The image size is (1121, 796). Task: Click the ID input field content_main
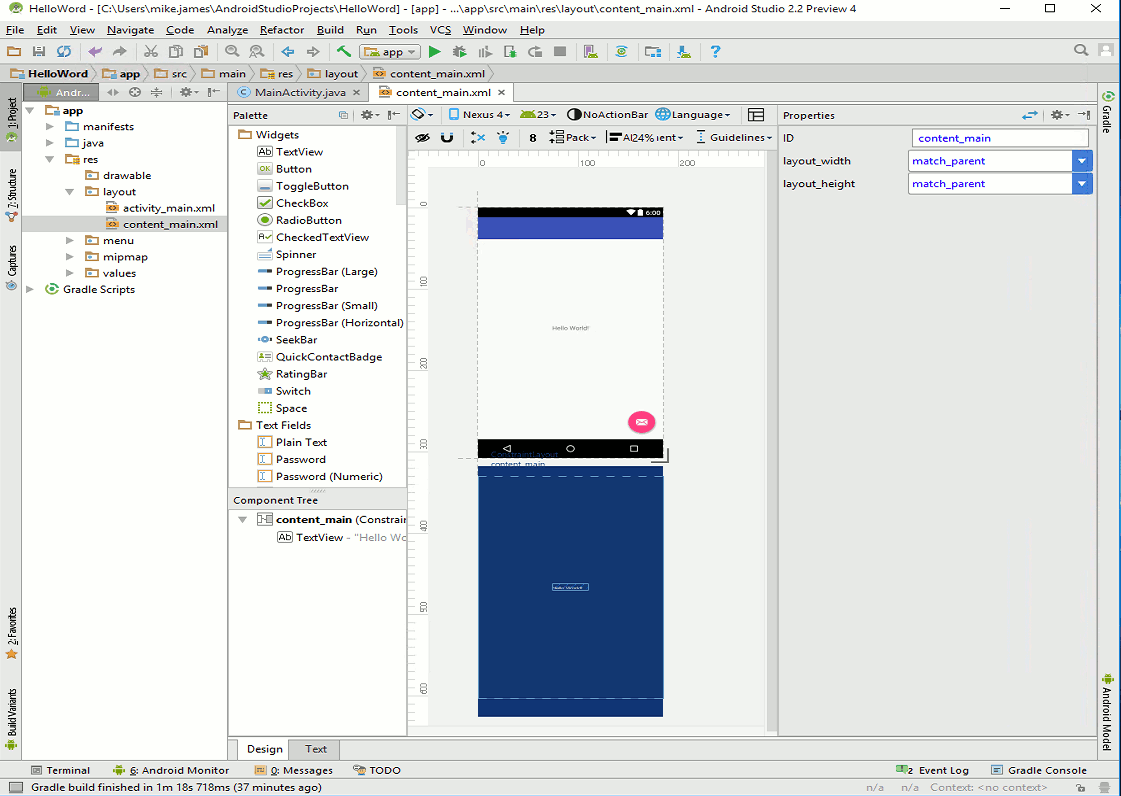(x=1000, y=138)
